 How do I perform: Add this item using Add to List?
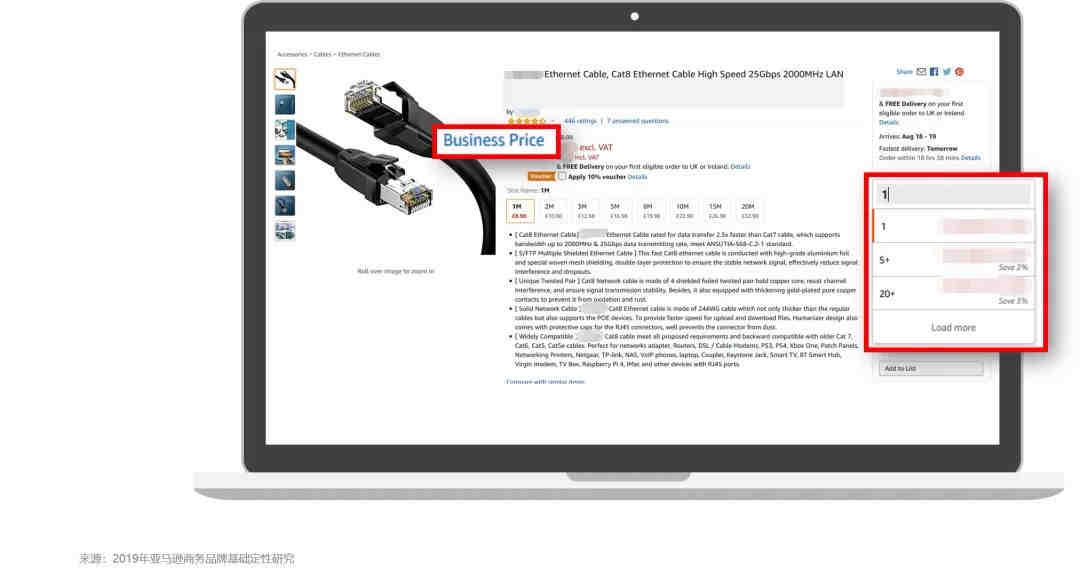coord(931,369)
